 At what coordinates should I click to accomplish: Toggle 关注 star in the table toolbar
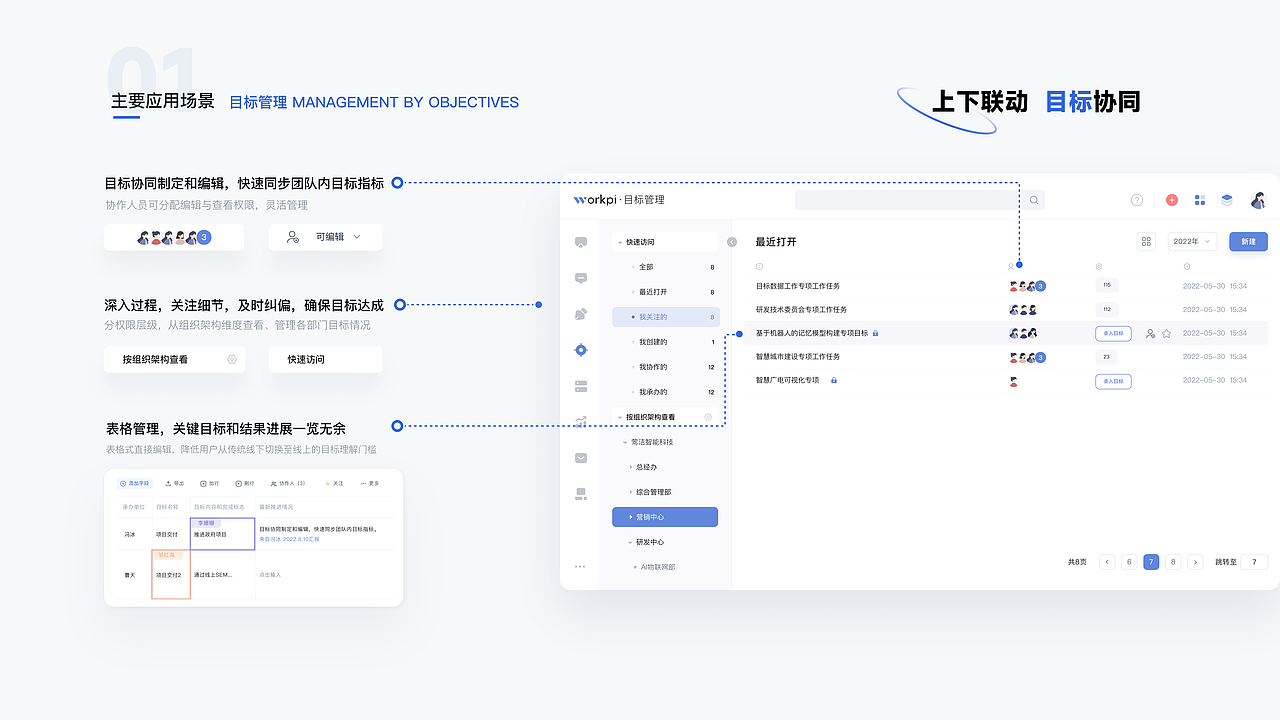[x=334, y=484]
